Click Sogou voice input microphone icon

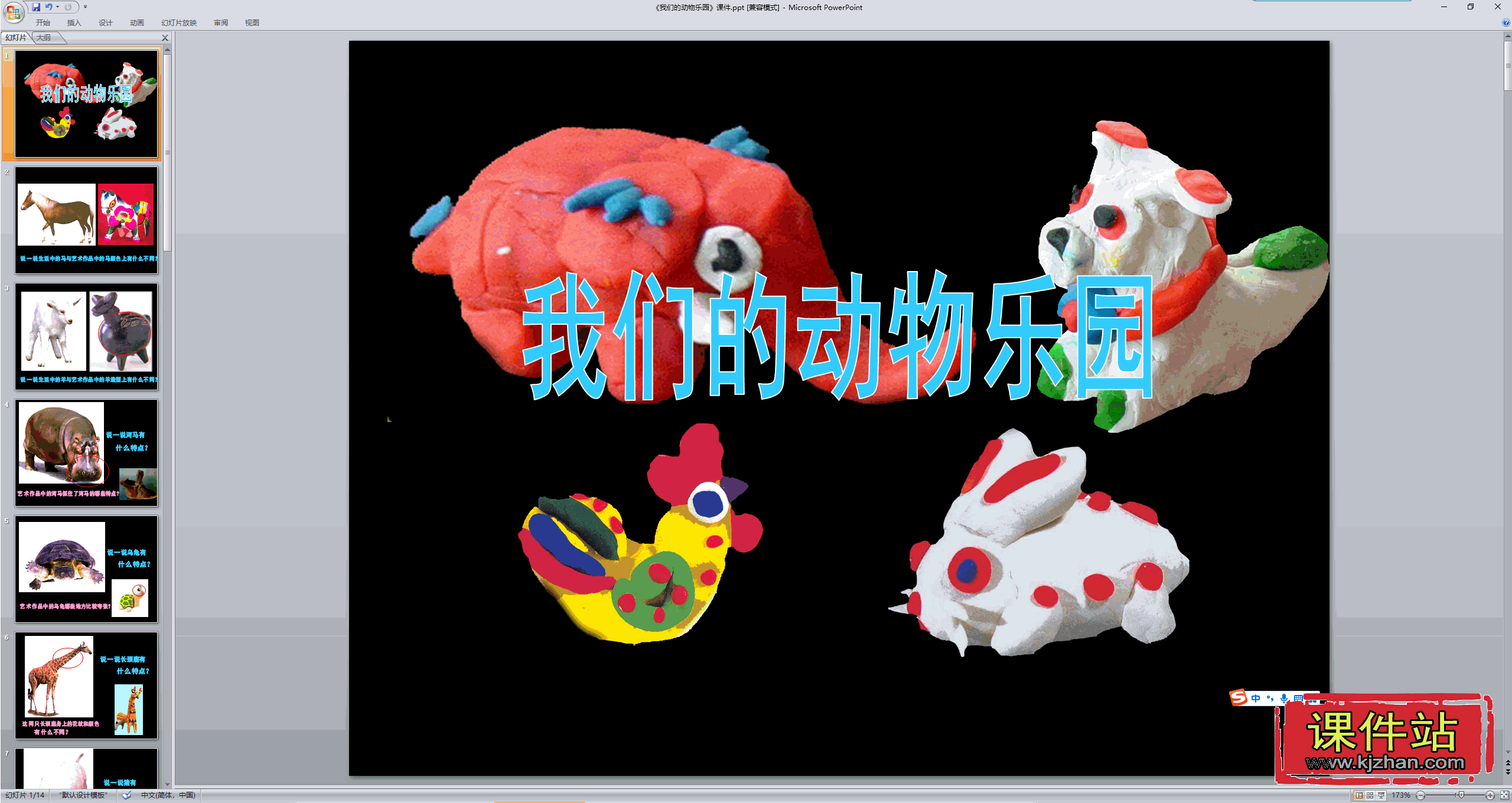click(1284, 698)
